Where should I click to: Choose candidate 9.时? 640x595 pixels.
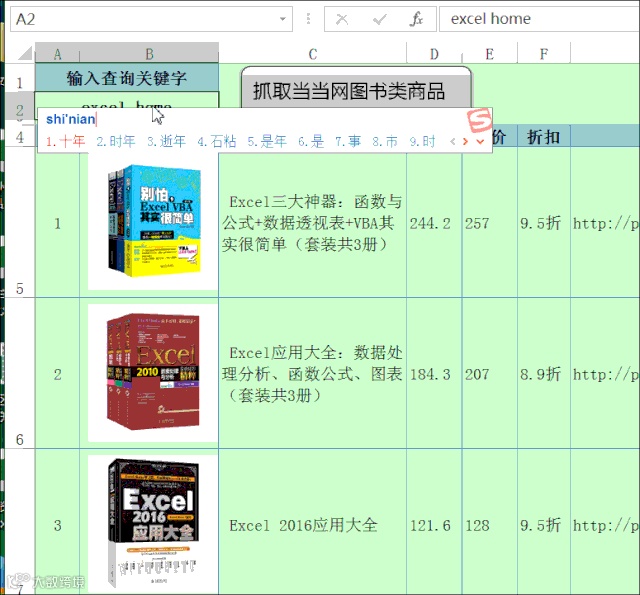422,141
